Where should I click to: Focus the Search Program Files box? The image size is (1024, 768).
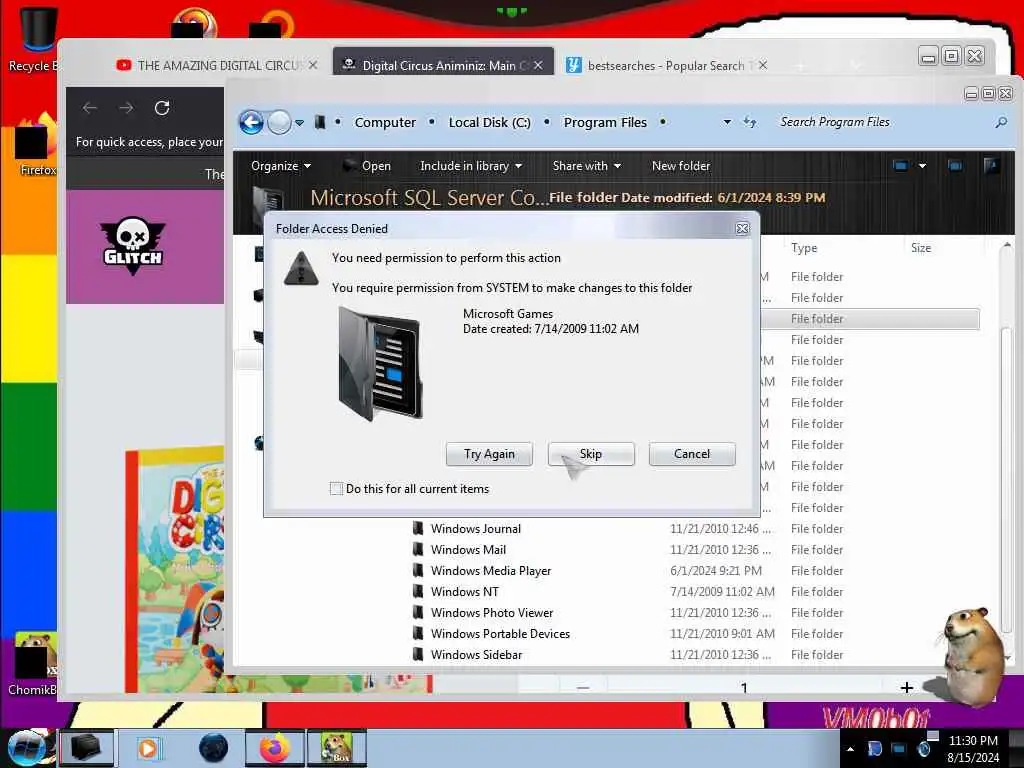point(882,122)
